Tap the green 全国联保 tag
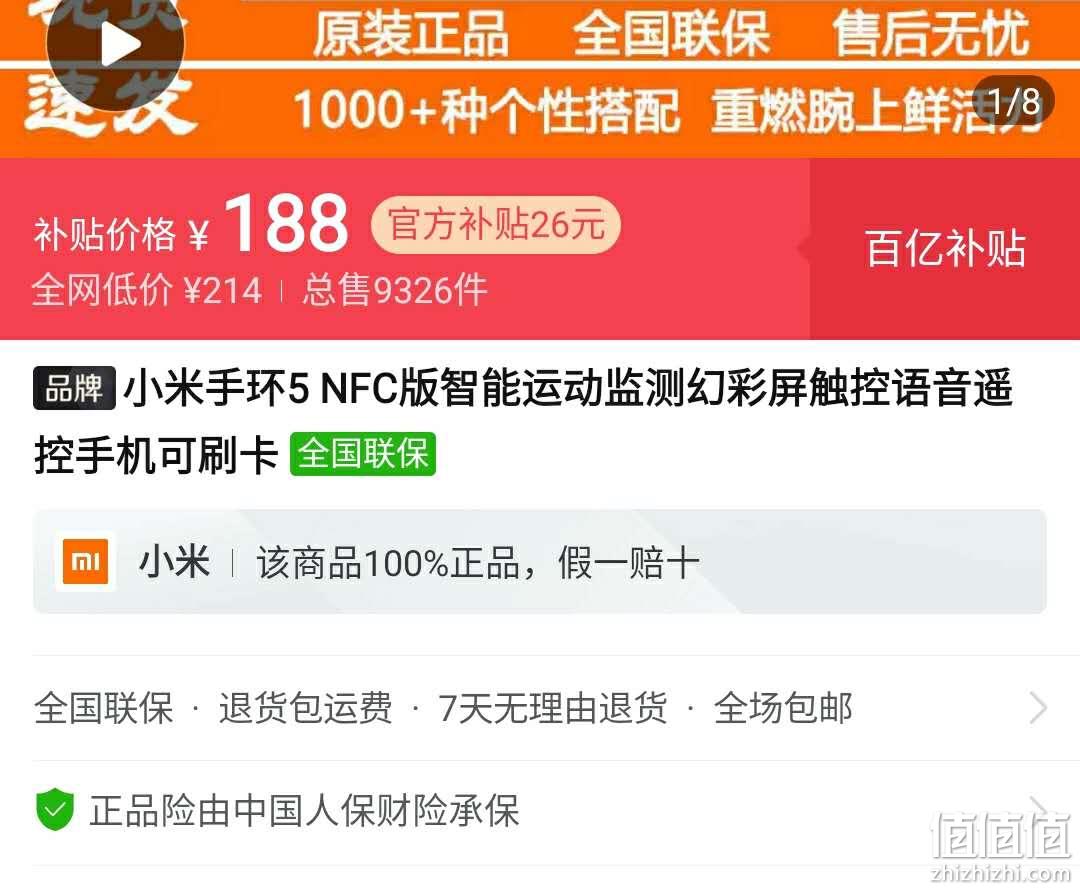Image resolution: width=1080 pixels, height=891 pixels. pyautogui.click(x=362, y=454)
